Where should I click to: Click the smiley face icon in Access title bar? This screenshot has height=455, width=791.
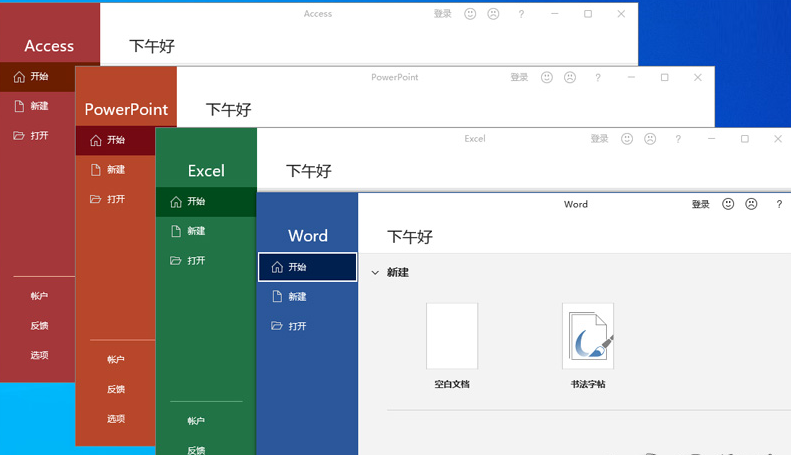pos(470,14)
